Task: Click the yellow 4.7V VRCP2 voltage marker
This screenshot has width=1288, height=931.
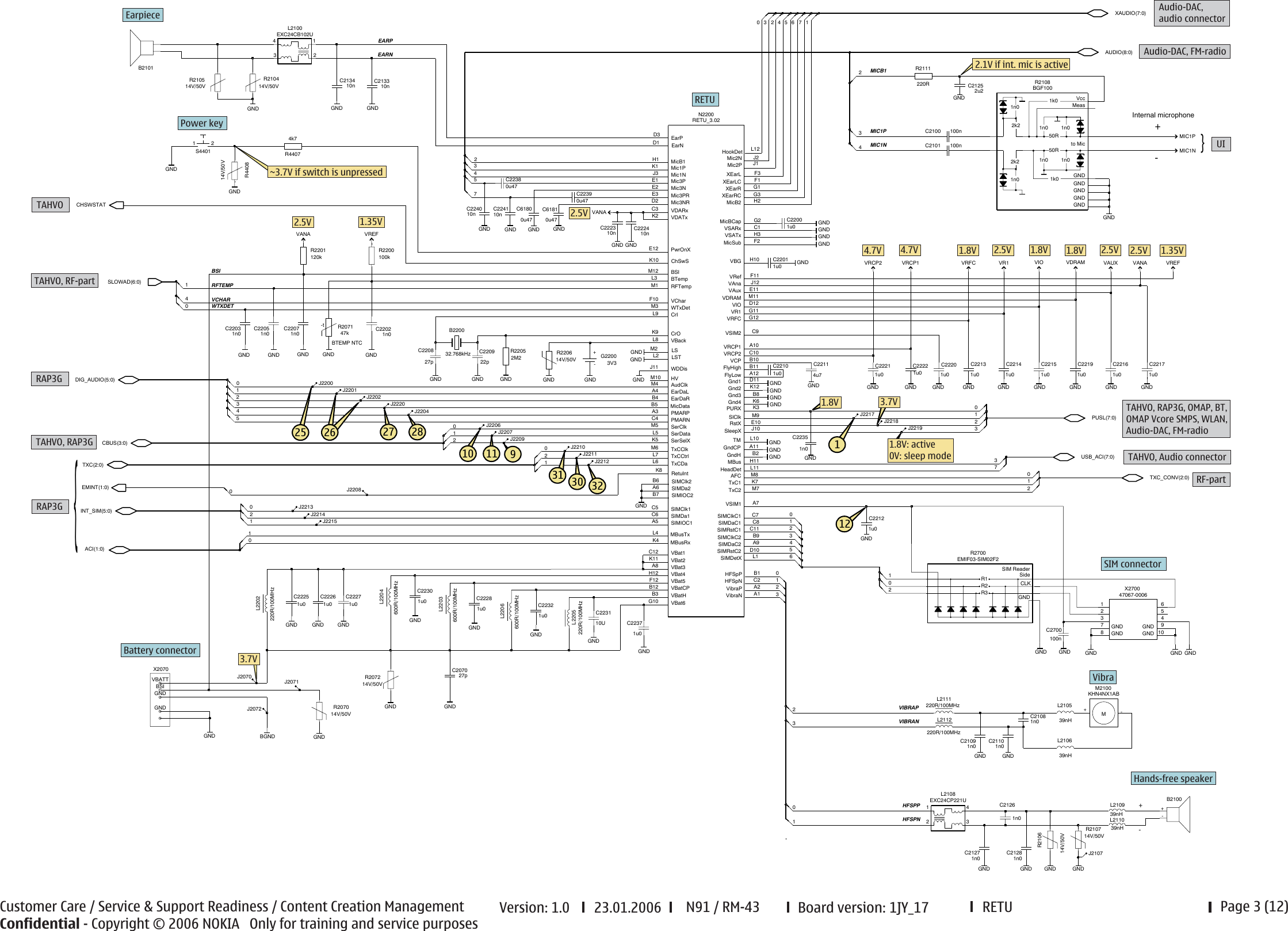Action: (x=874, y=250)
